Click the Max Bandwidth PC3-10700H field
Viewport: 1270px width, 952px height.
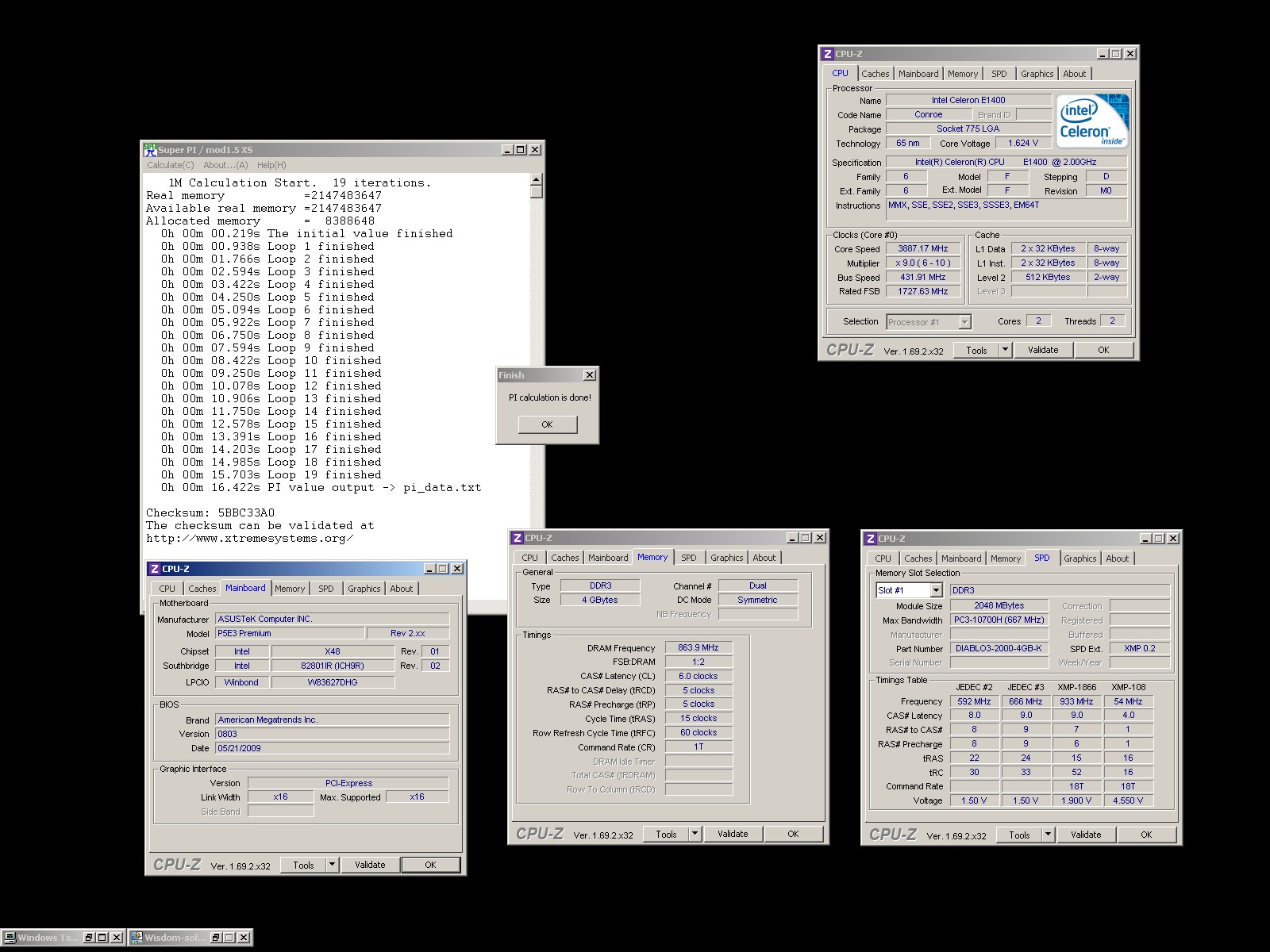(x=999, y=620)
